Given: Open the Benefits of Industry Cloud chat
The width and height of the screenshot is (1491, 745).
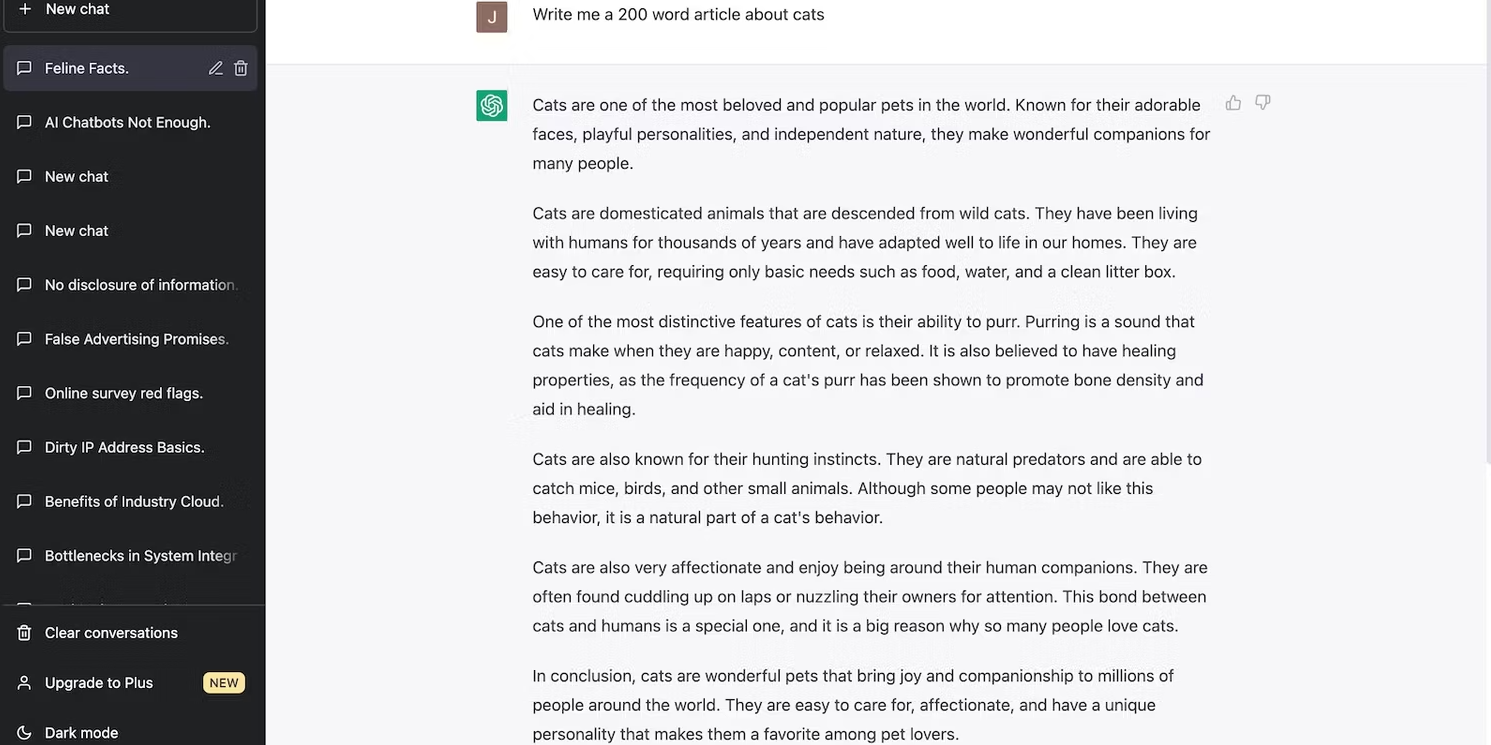Looking at the screenshot, I should tap(130, 501).
